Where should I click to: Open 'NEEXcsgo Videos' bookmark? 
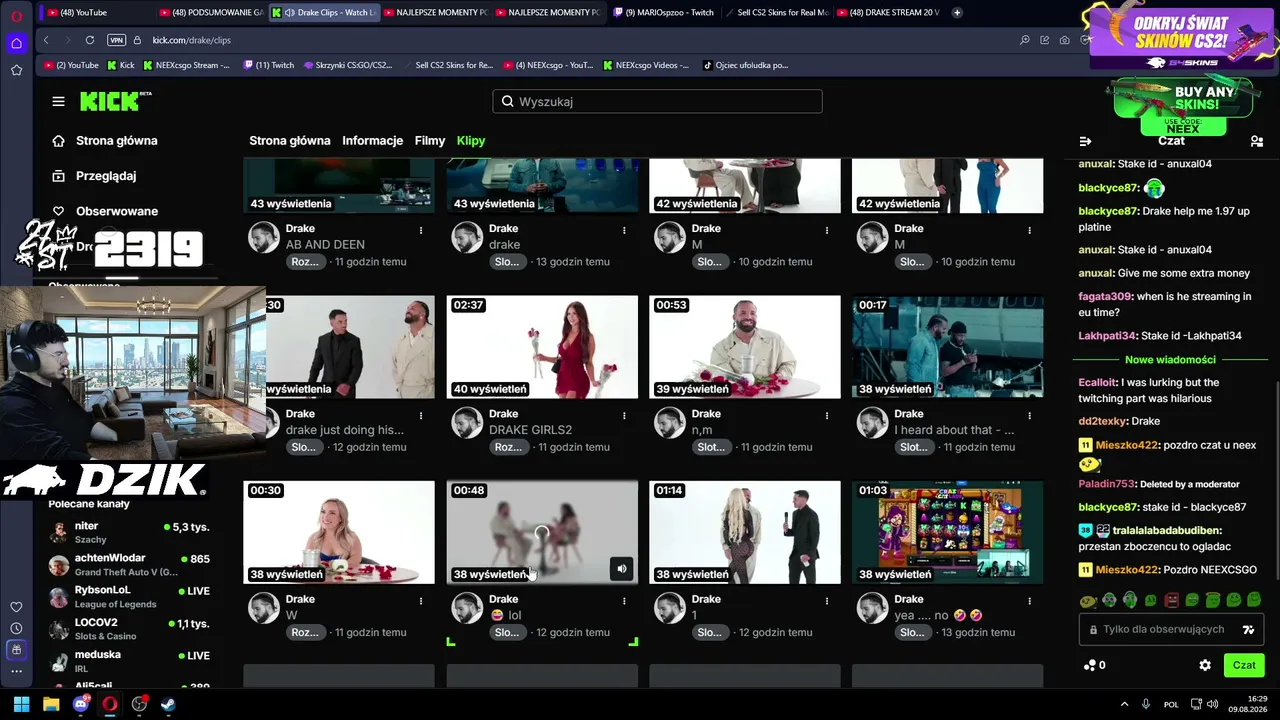pyautogui.click(x=646, y=65)
